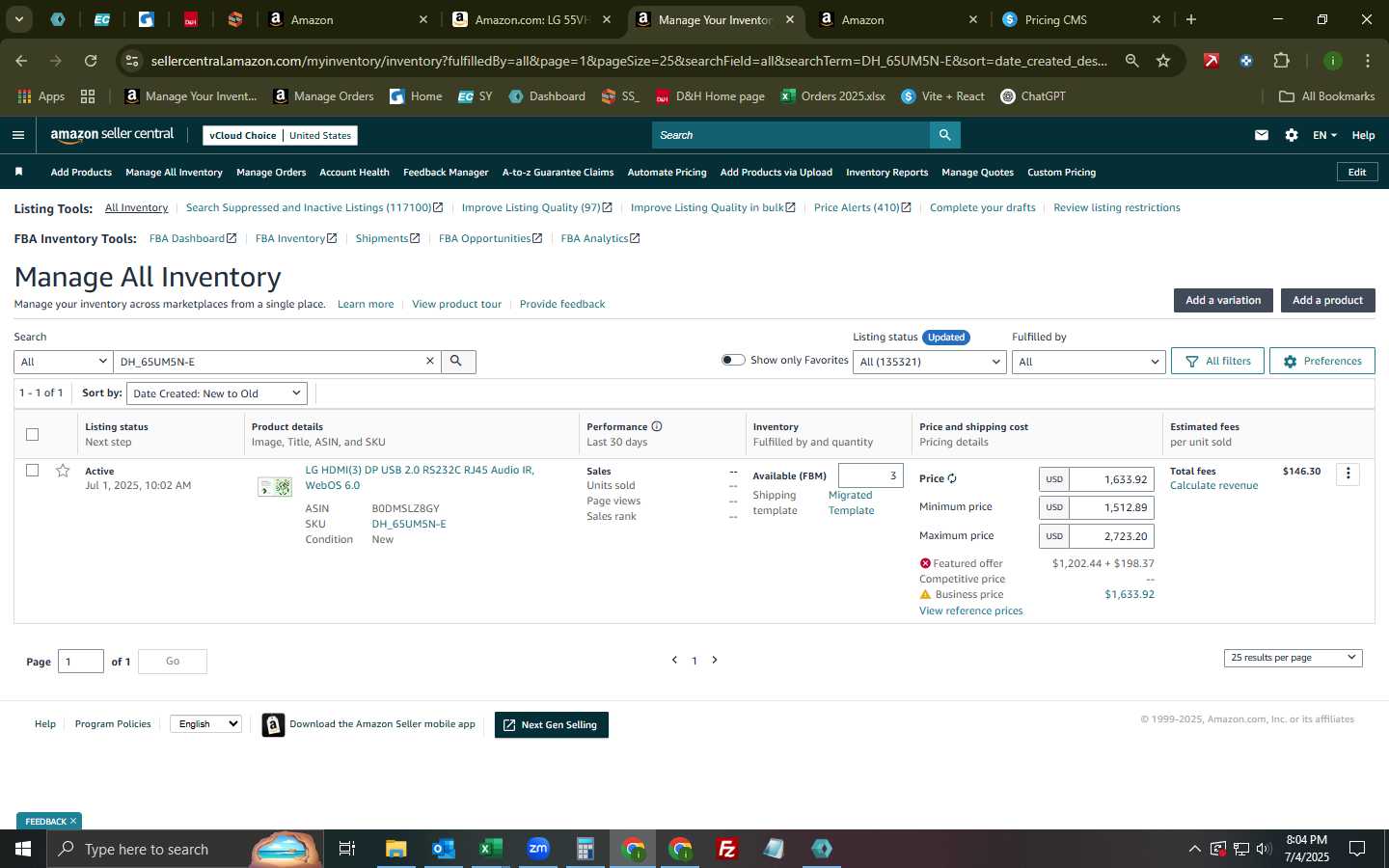Switch to Amazon.com: LG 55VH browser tab
This screenshot has height=868, width=1389.
[532, 19]
